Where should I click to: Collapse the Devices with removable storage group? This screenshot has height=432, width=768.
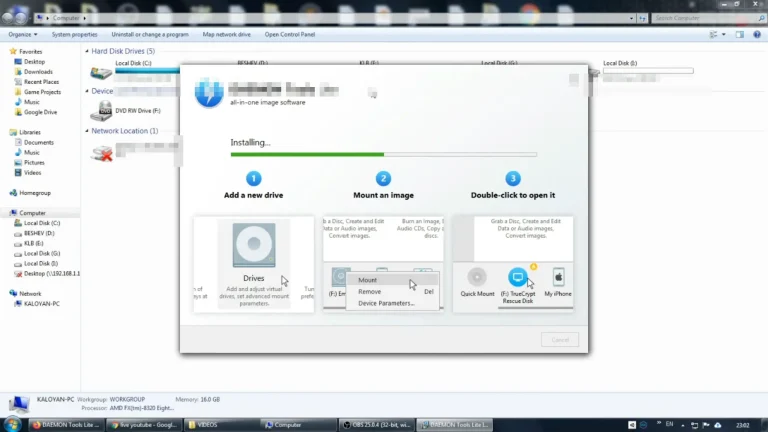tap(87, 91)
